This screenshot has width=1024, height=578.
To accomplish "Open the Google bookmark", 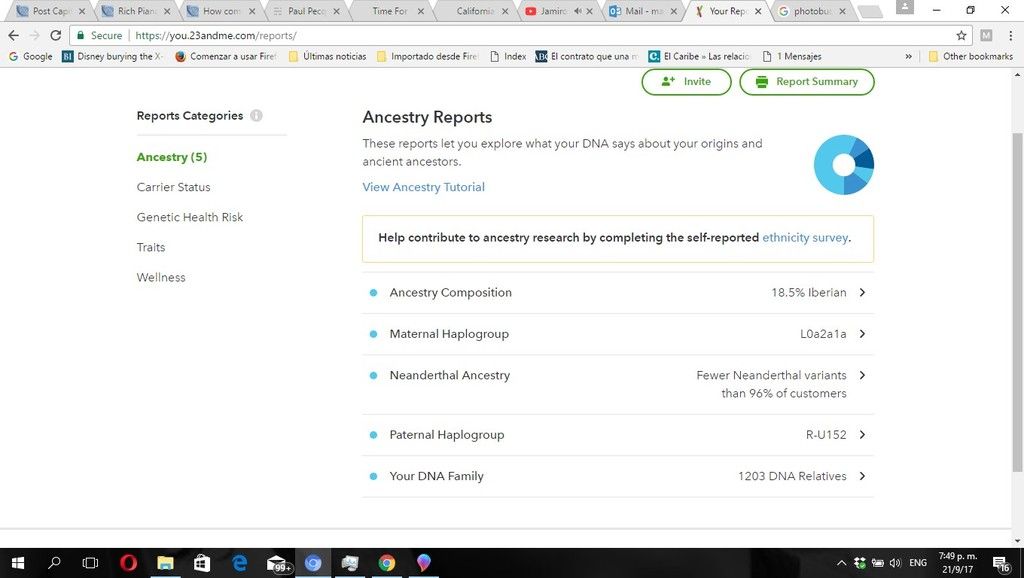I will (31, 56).
